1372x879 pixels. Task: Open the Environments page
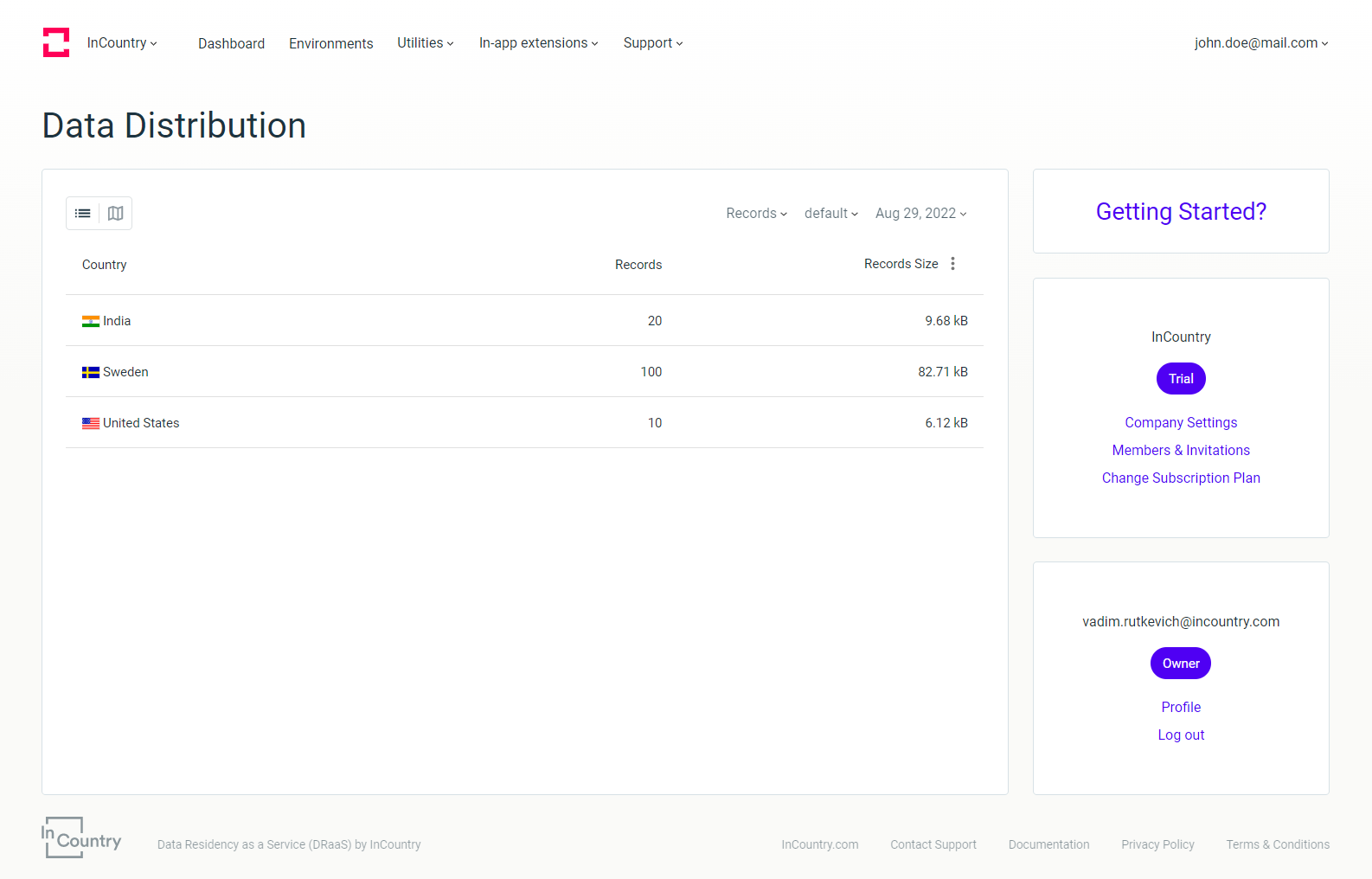330,44
